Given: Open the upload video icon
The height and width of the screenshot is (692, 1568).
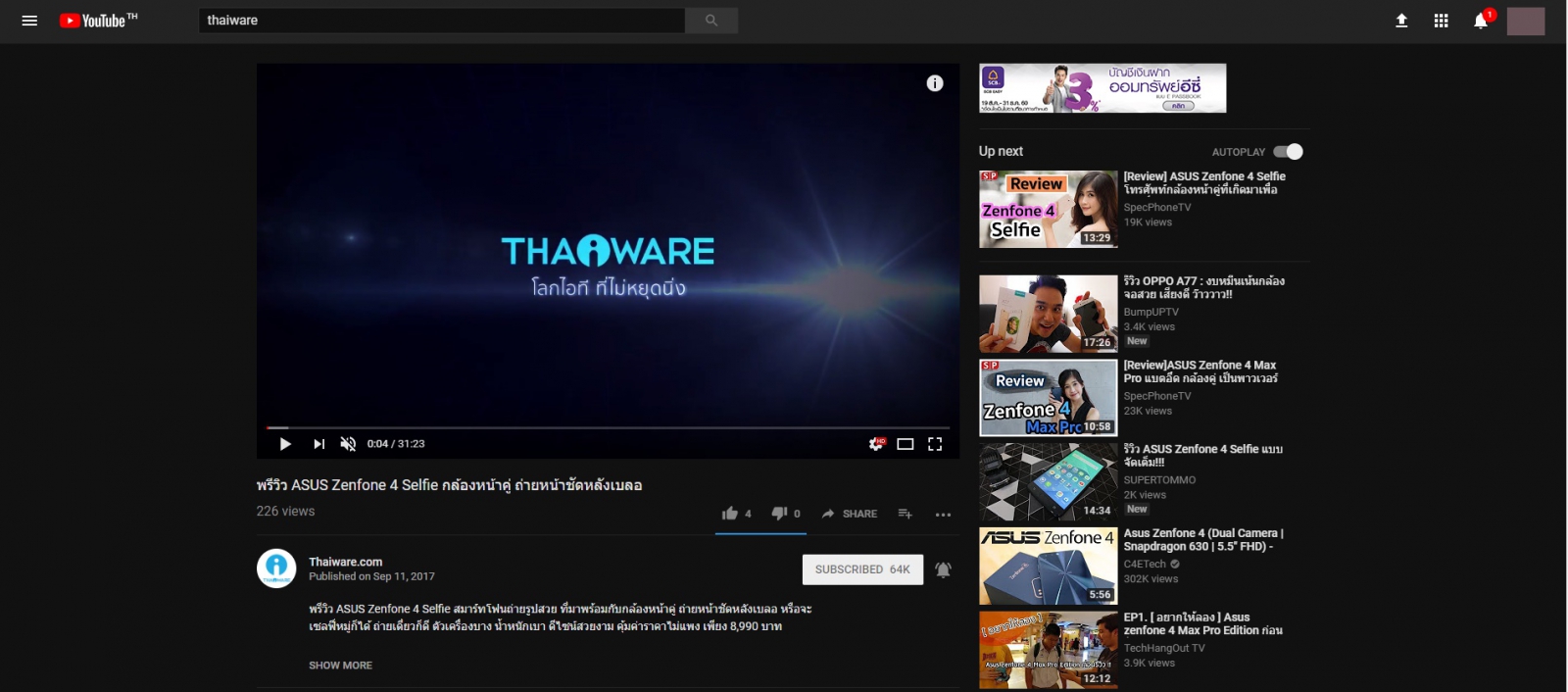Looking at the screenshot, I should [1401, 21].
